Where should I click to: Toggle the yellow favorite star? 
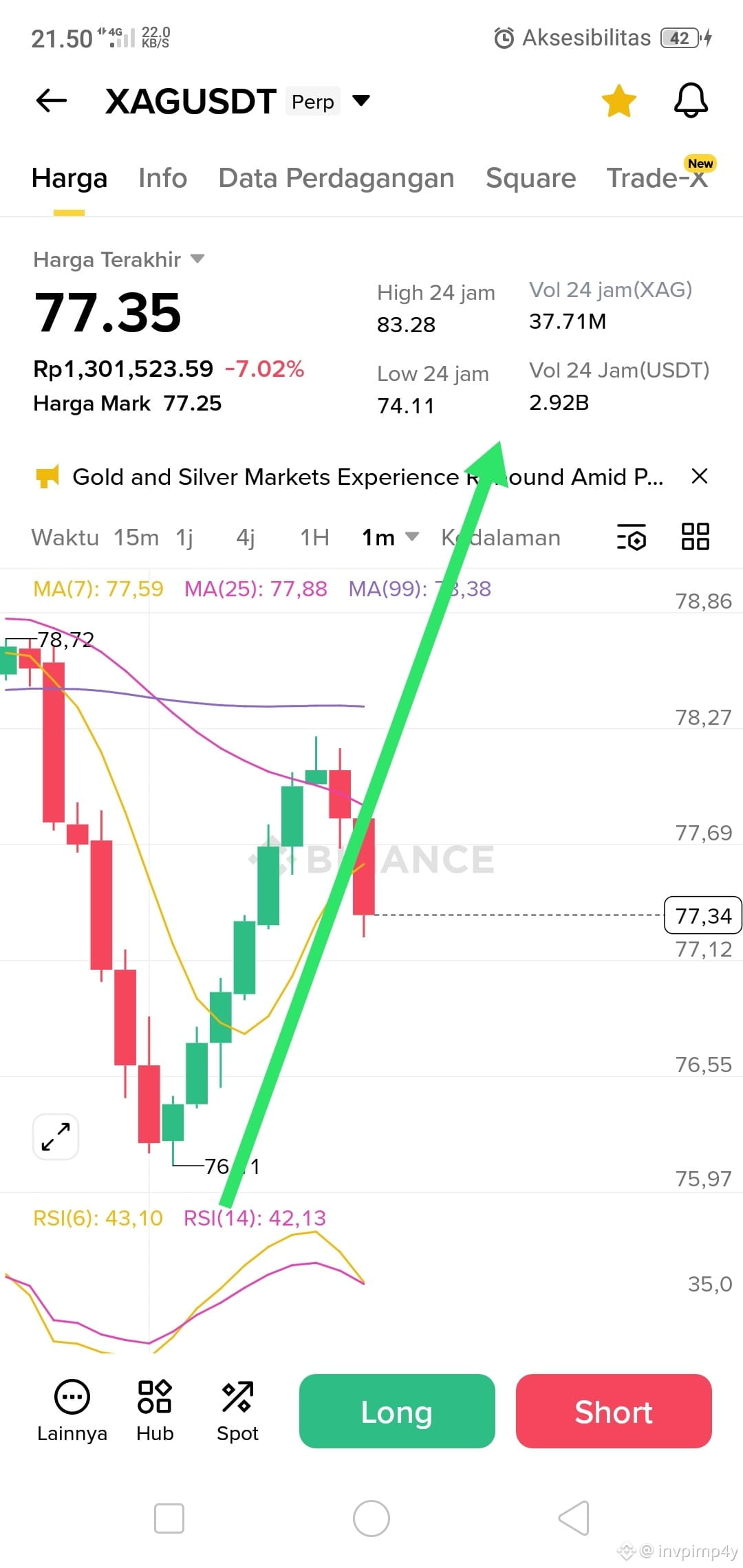tap(618, 101)
